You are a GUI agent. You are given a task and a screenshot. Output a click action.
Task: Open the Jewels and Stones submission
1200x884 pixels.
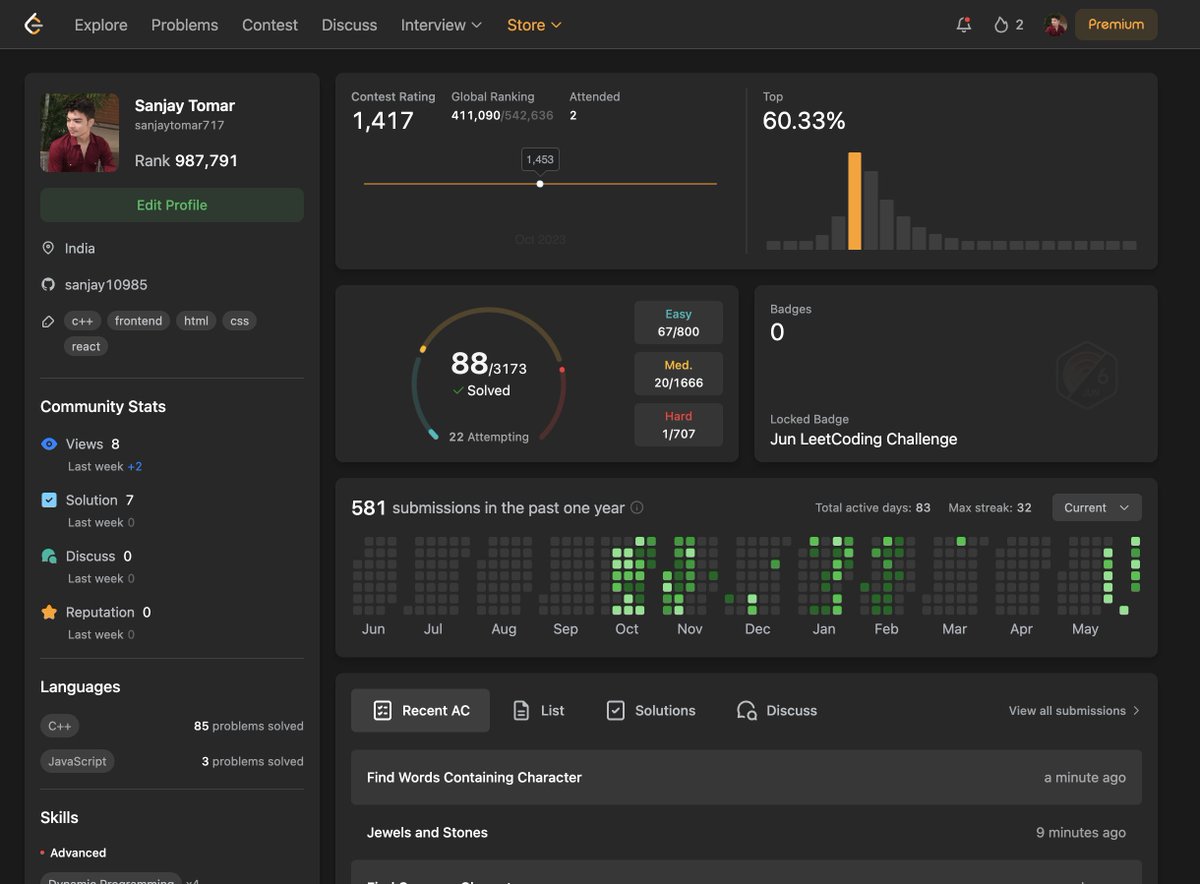[x=746, y=833]
